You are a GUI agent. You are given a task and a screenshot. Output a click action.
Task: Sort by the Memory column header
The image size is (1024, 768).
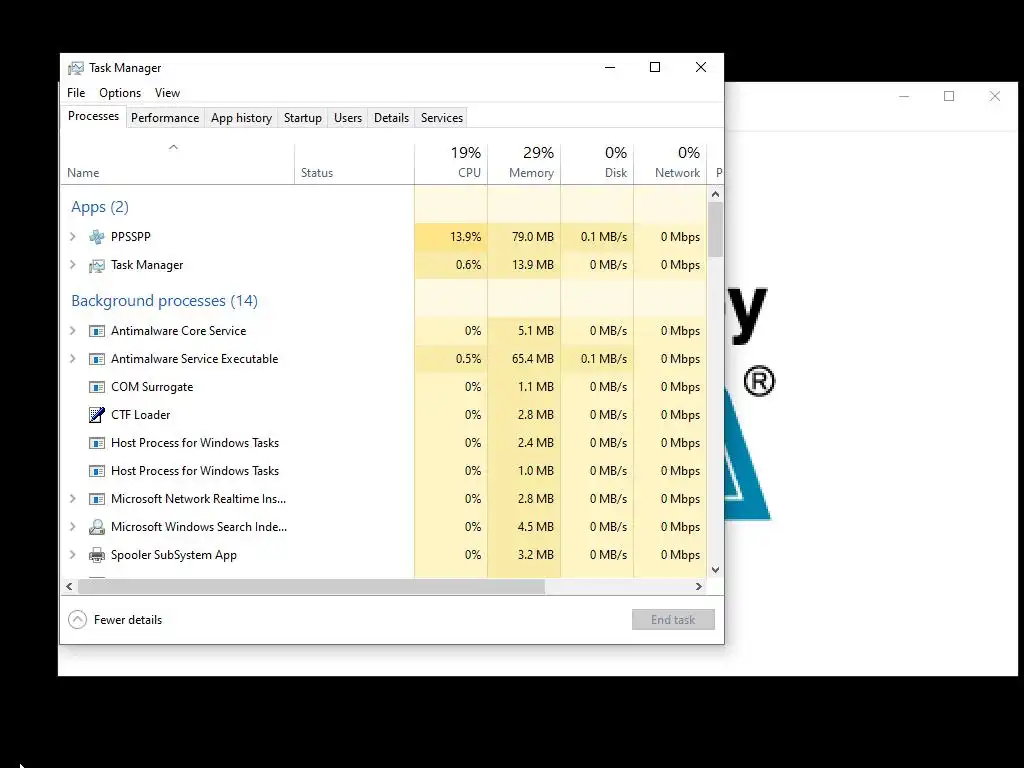coord(524,164)
